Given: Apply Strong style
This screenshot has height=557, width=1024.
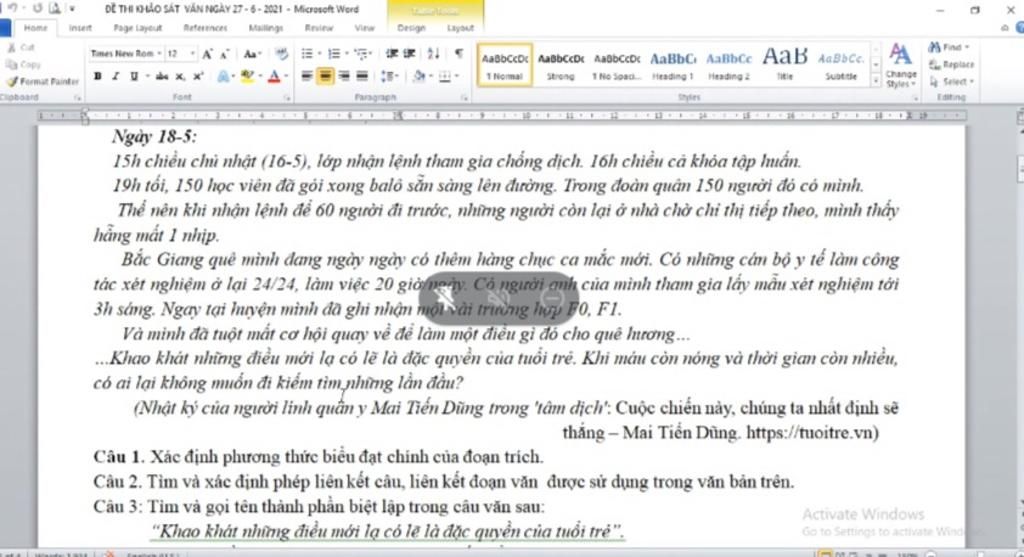Looking at the screenshot, I should (560, 65).
